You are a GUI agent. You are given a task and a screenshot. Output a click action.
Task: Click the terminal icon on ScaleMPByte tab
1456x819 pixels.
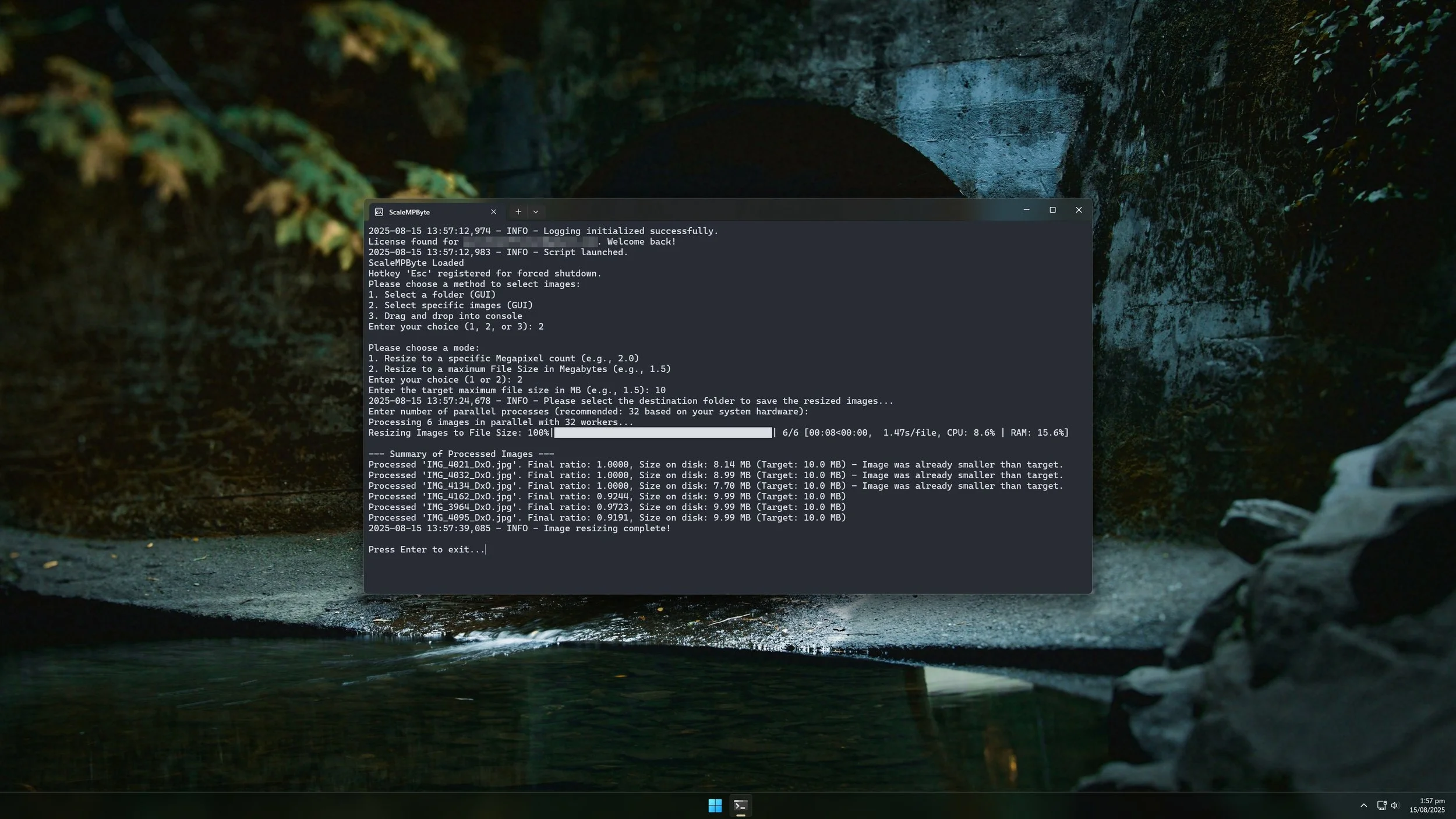(379, 212)
